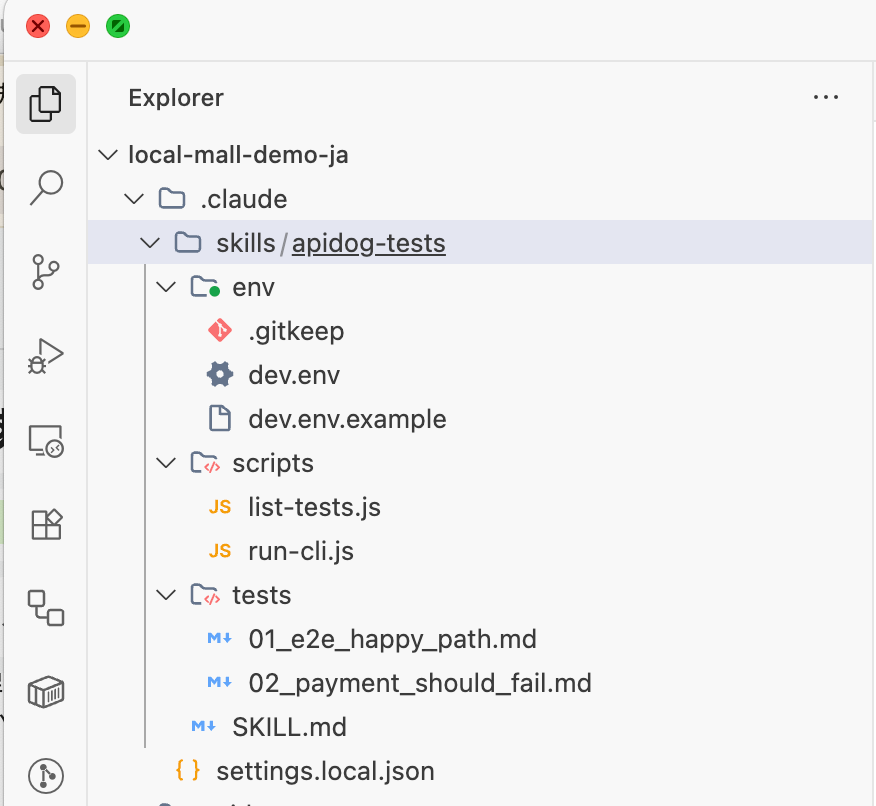Click the gear icon beside dev.env
Viewport: 876px width, 806px height.
pyautogui.click(x=220, y=374)
